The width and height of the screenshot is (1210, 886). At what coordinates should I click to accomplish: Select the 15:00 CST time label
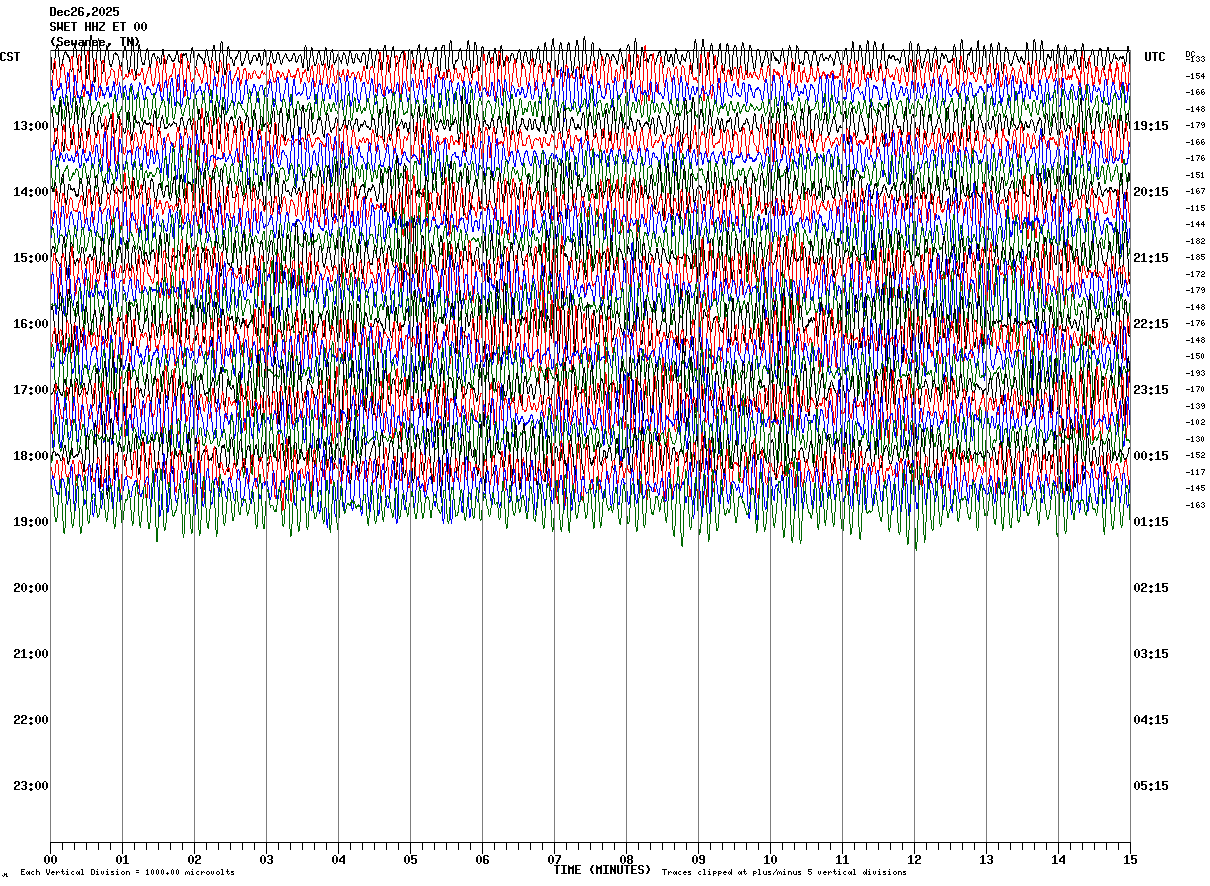[31, 258]
